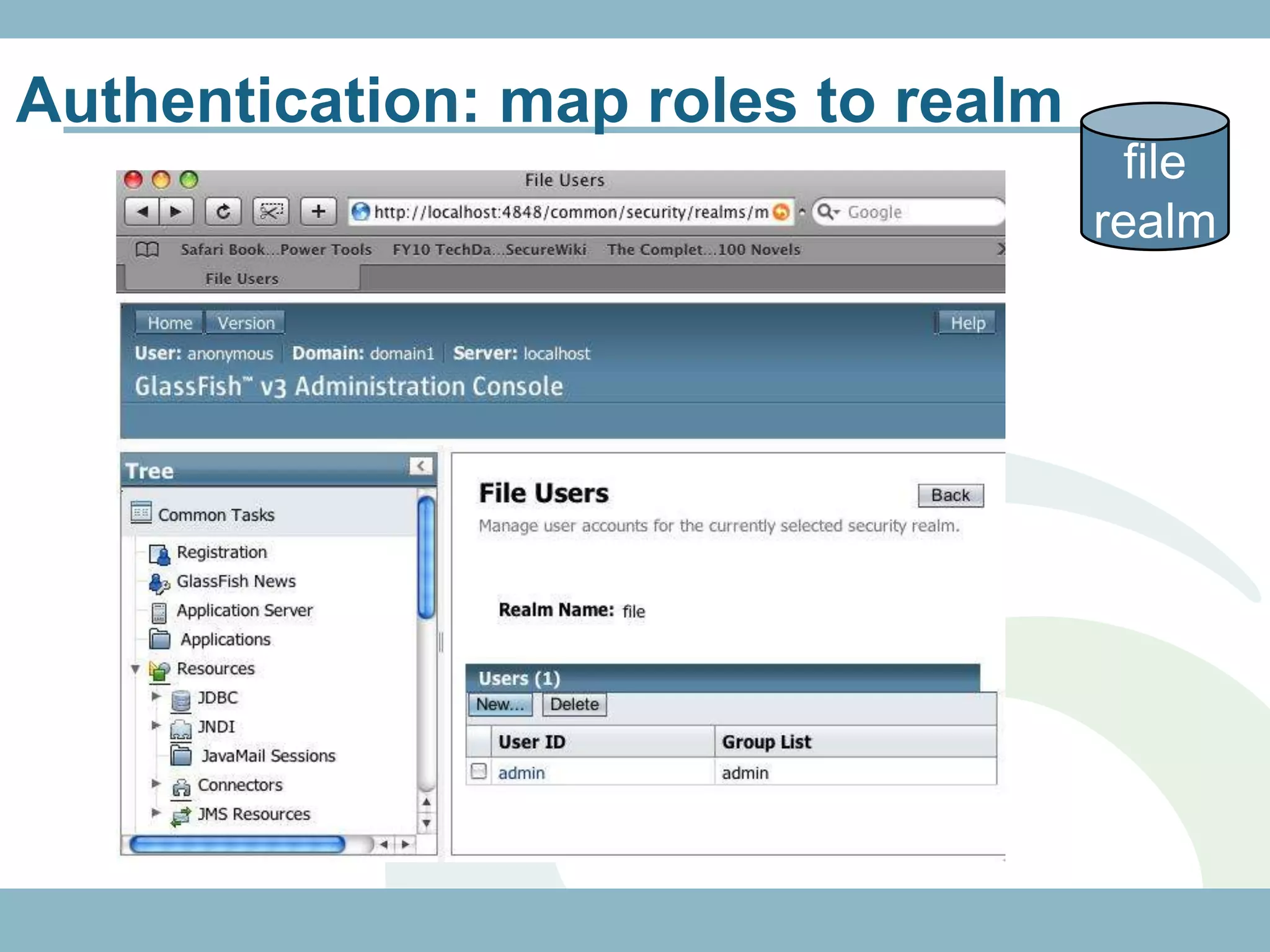Viewport: 1270px width, 952px height.
Task: Click the JDBC database icon
Action: (x=180, y=700)
